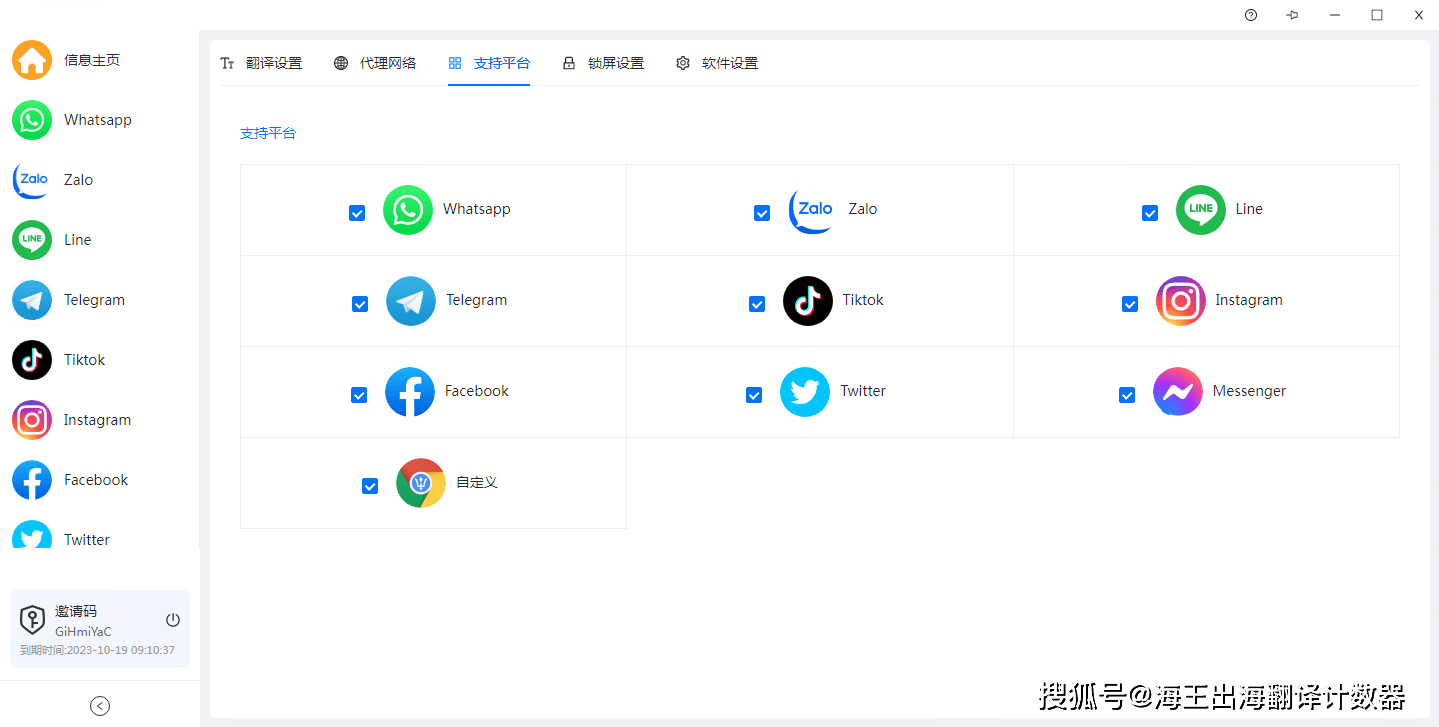Viewport: 1439px width, 727px height.
Task: Open Whatsapp icon in the sidebar
Action: tap(32, 120)
